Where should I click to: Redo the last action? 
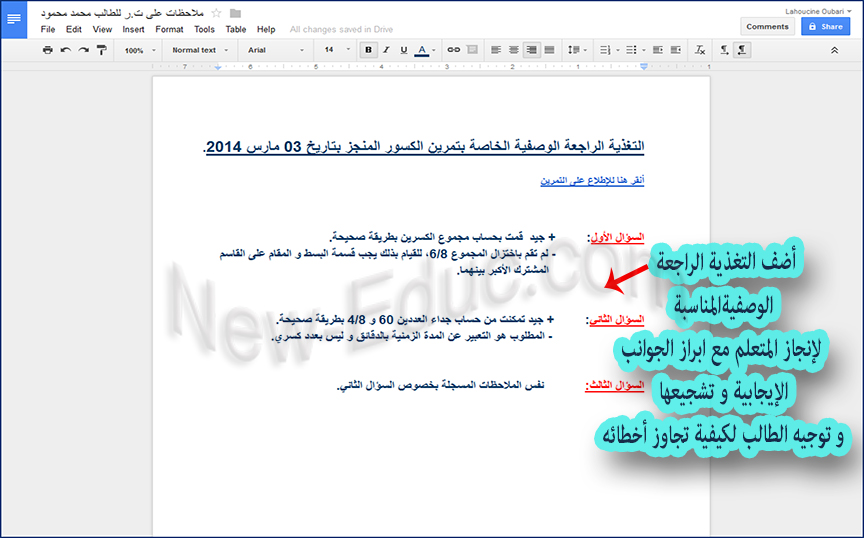click(83, 50)
